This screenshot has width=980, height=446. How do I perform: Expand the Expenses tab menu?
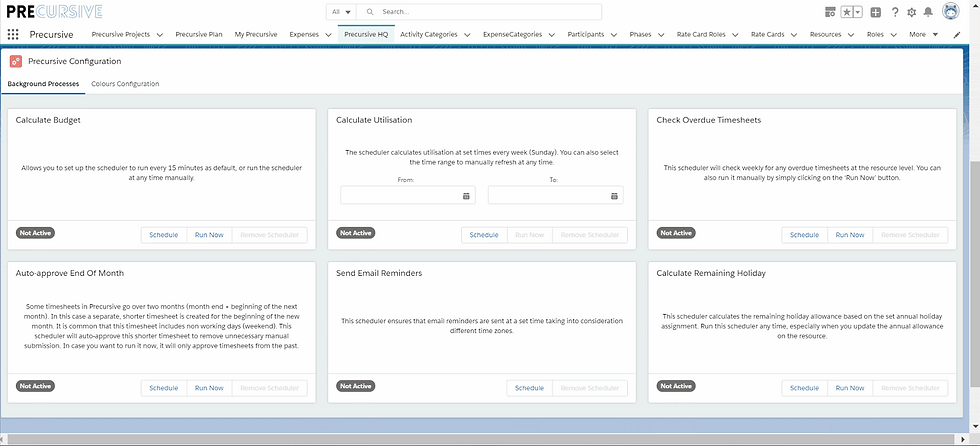click(328, 35)
